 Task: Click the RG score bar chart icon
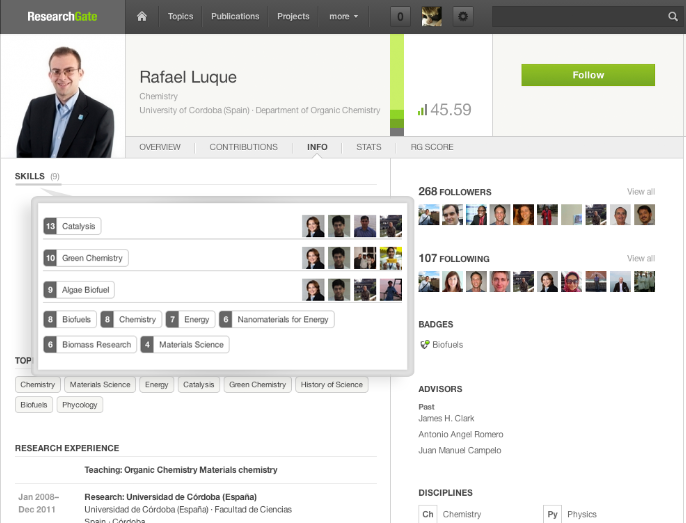pos(423,110)
